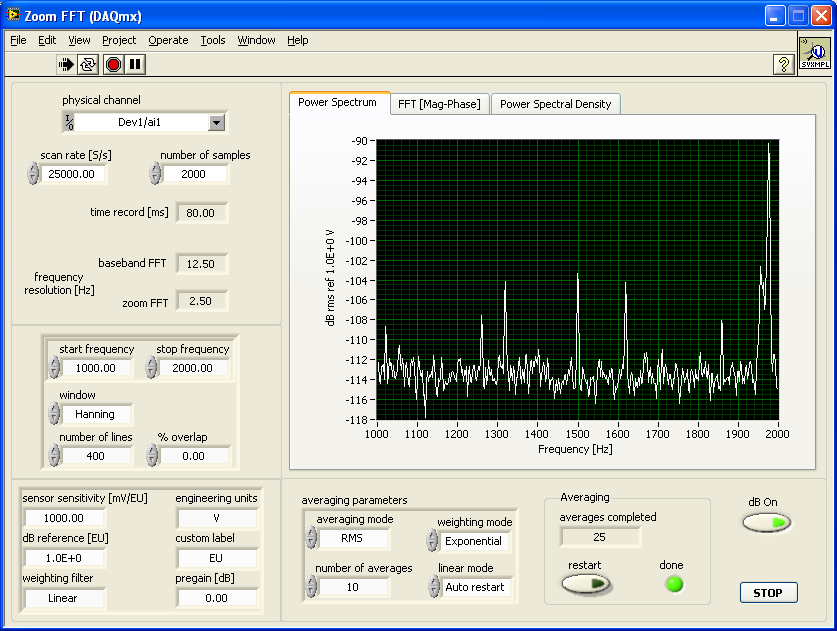Click the Pause toolbar icon
Viewport: 837px width, 631px height.
135,64
